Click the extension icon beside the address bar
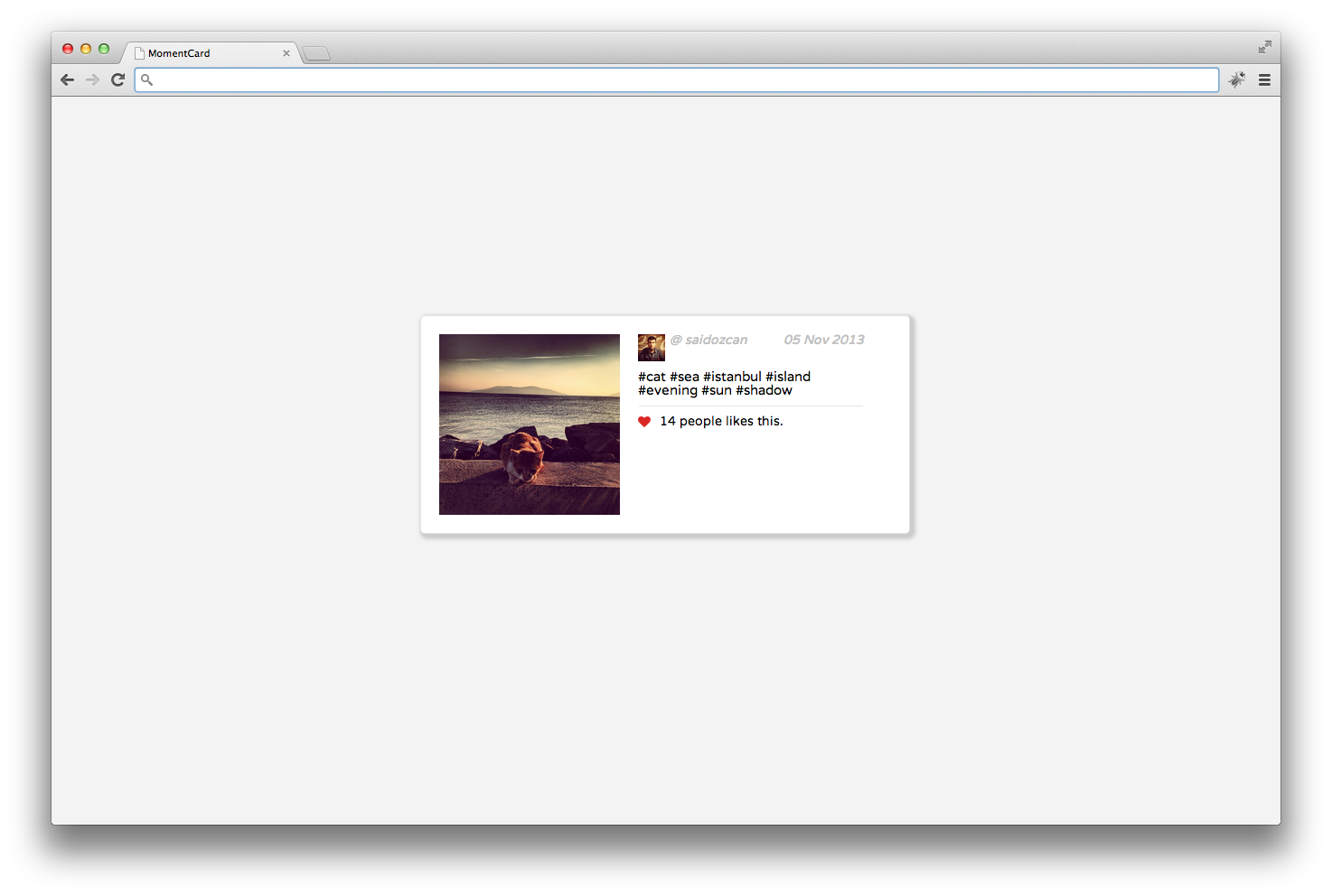Screen dimensions: 1332x896 [x=1237, y=79]
